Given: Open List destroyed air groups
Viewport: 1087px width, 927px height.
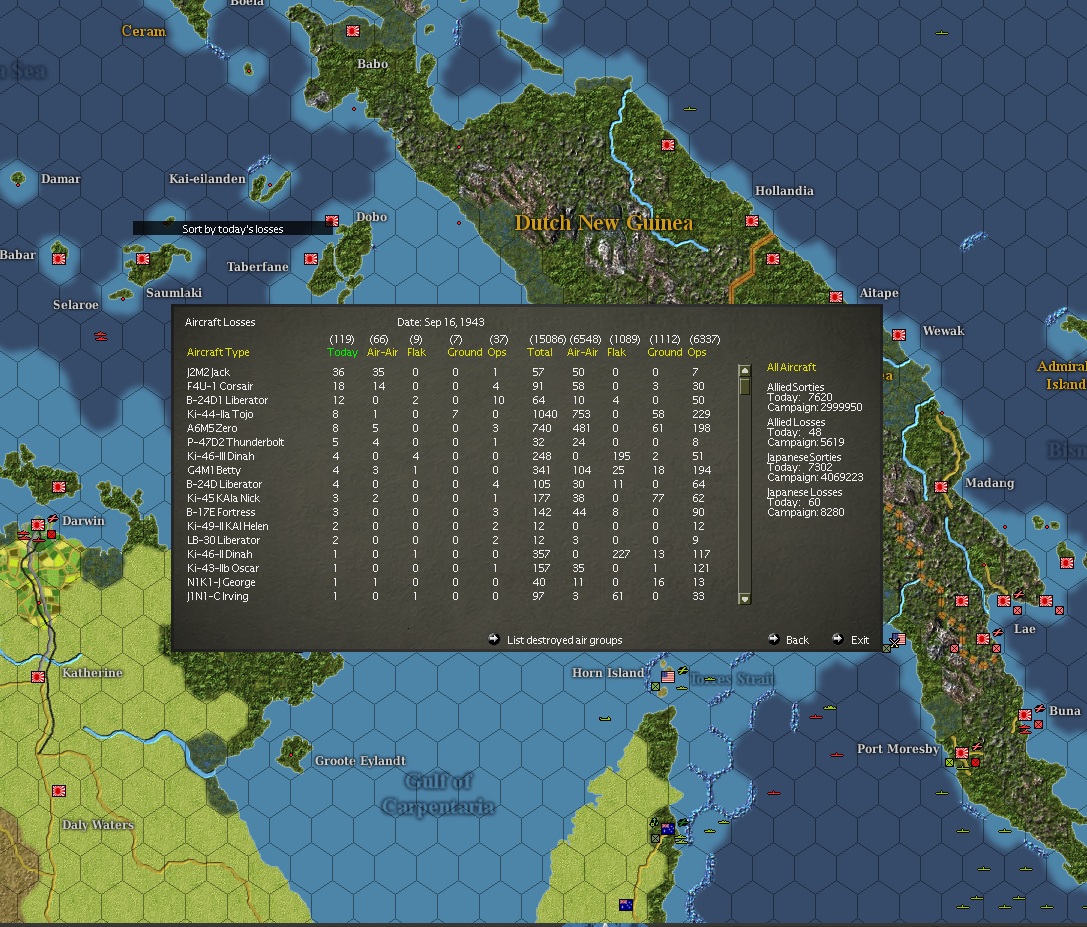Looking at the screenshot, I should point(564,640).
